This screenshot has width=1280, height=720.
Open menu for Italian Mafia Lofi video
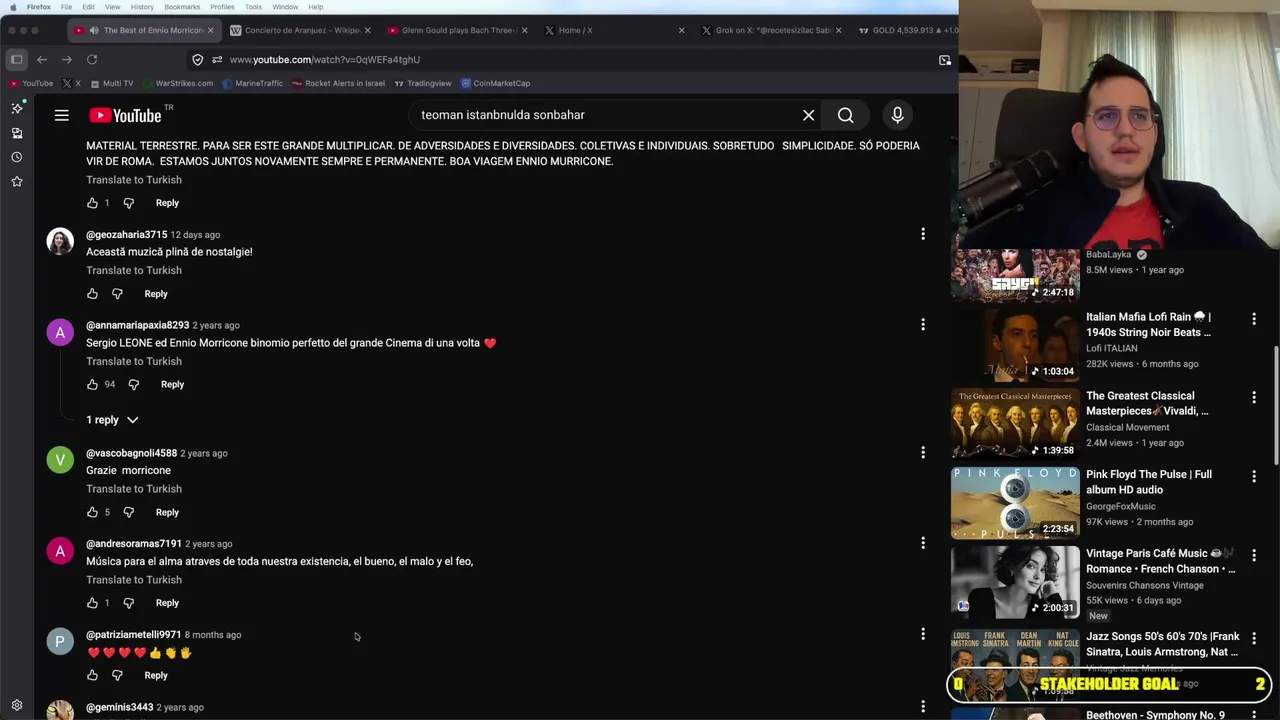(1254, 319)
